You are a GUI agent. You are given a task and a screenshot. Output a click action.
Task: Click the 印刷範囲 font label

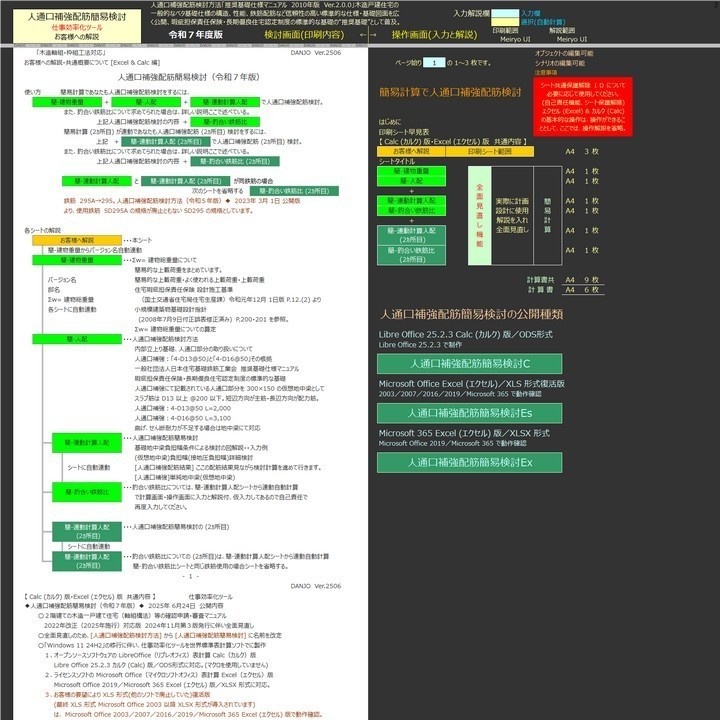click(x=505, y=31)
